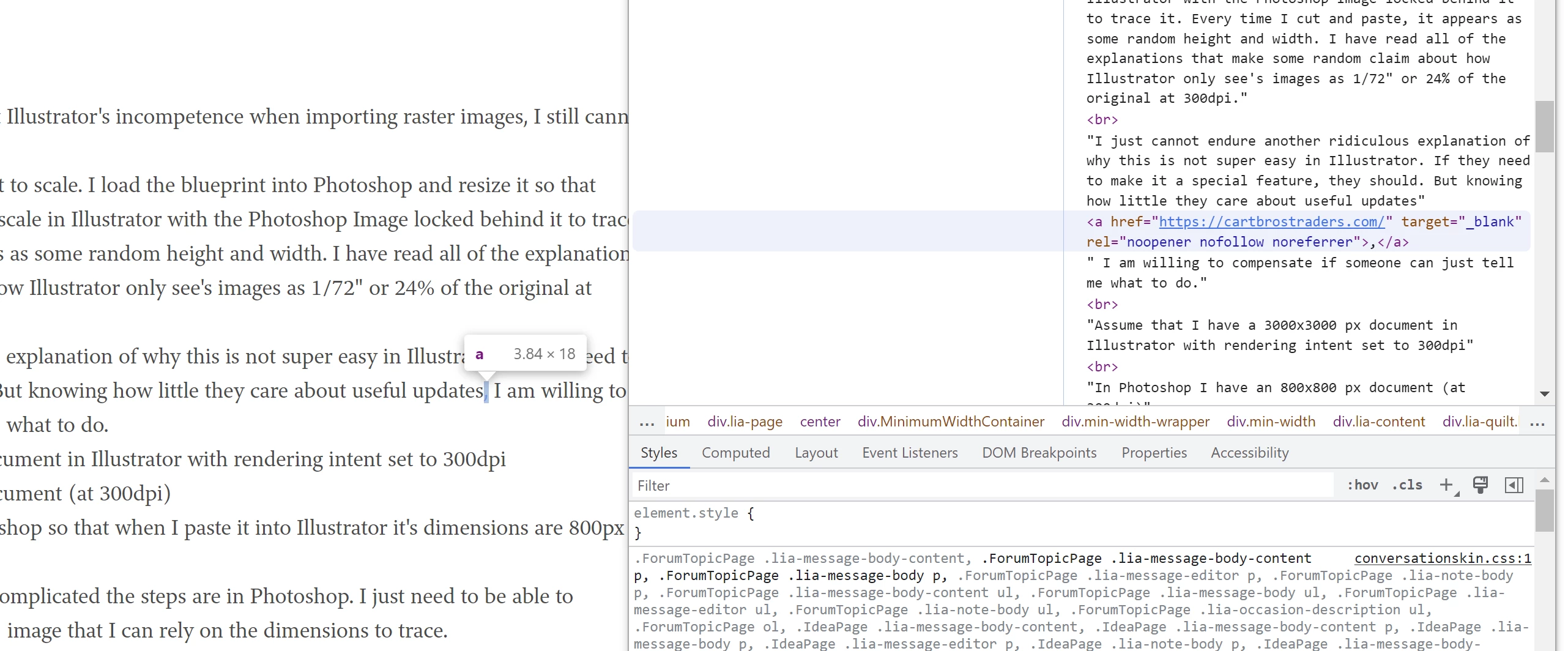Open the conversationskin.css:1 source link
Viewport: 1568px width, 651px height.
(x=1443, y=559)
